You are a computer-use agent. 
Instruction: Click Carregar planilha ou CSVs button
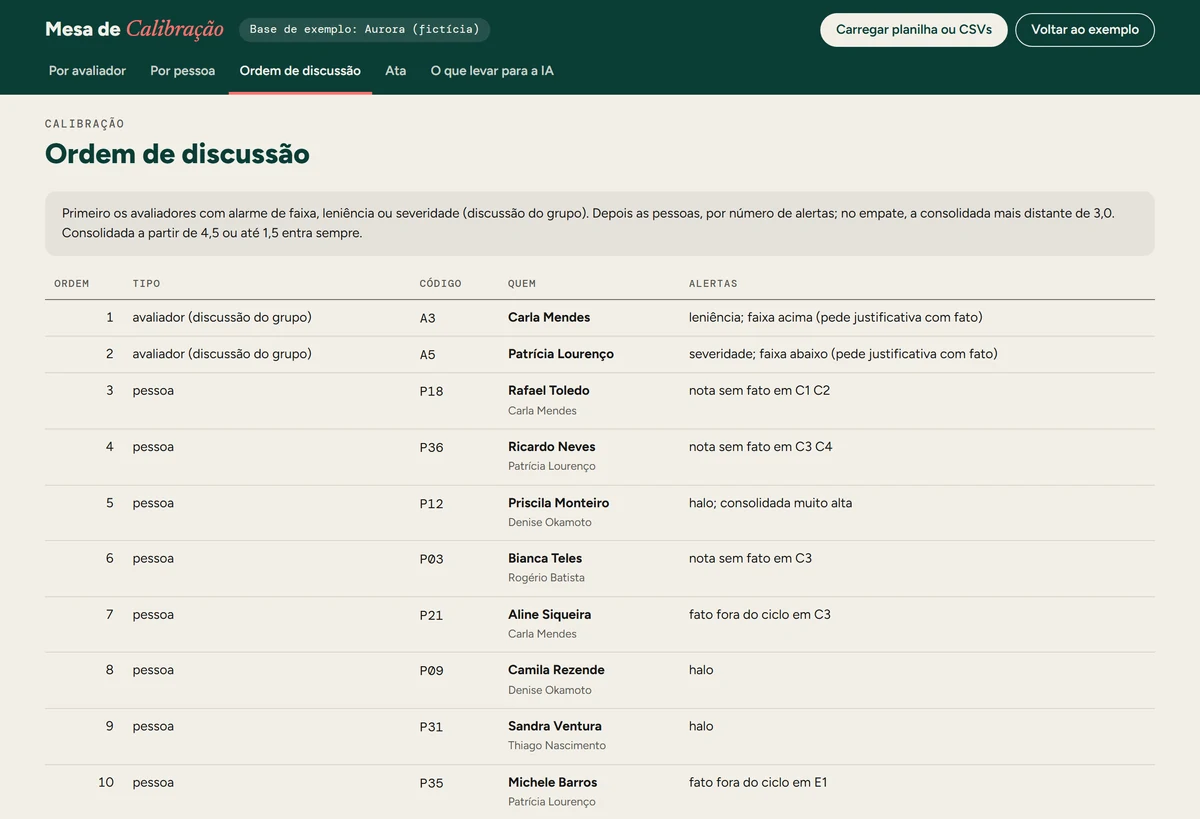pyautogui.click(x=914, y=30)
